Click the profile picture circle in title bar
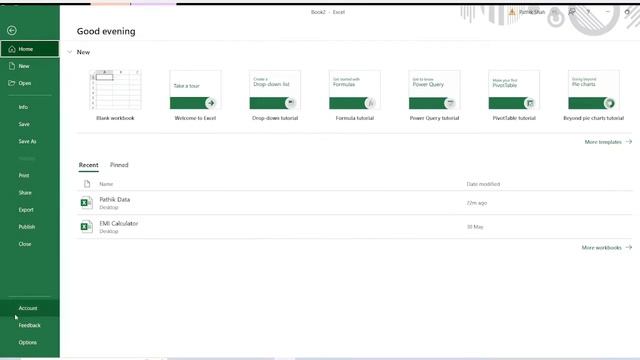 coord(554,12)
